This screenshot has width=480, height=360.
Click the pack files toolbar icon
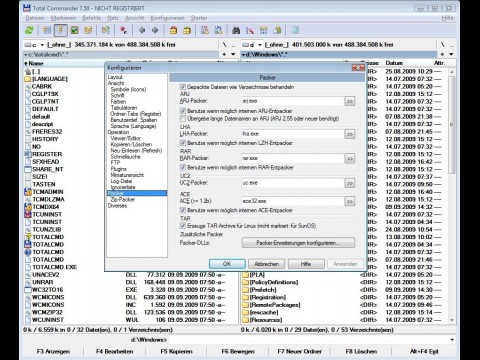click(173, 30)
